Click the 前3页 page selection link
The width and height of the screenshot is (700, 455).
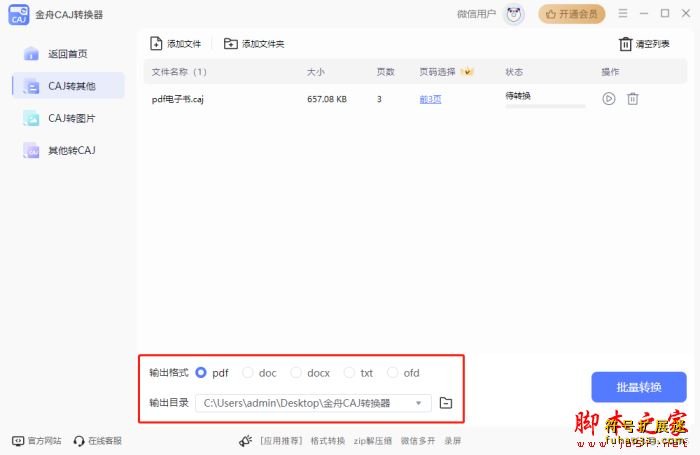[x=430, y=99]
